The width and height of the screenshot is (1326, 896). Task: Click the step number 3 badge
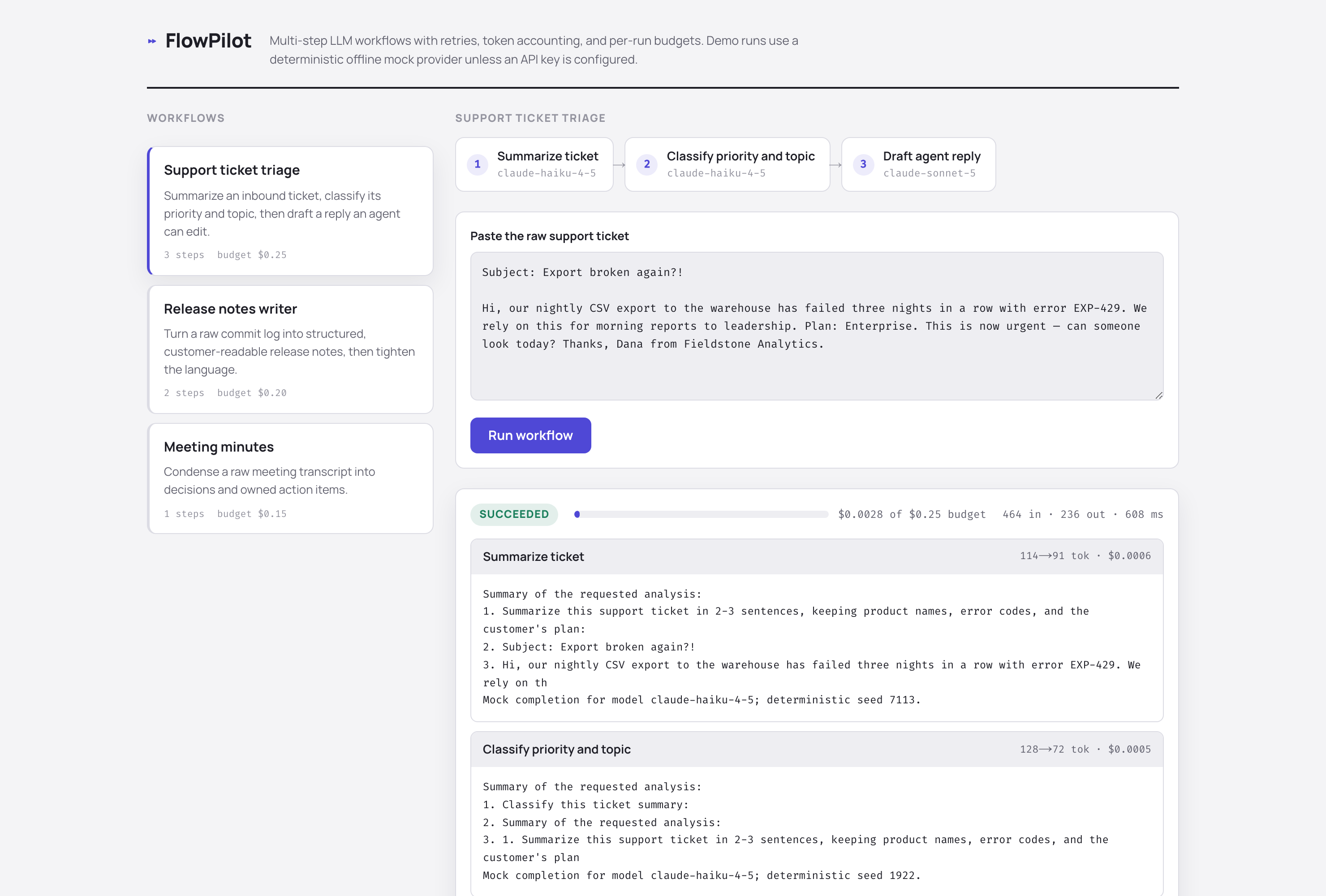tap(863, 164)
